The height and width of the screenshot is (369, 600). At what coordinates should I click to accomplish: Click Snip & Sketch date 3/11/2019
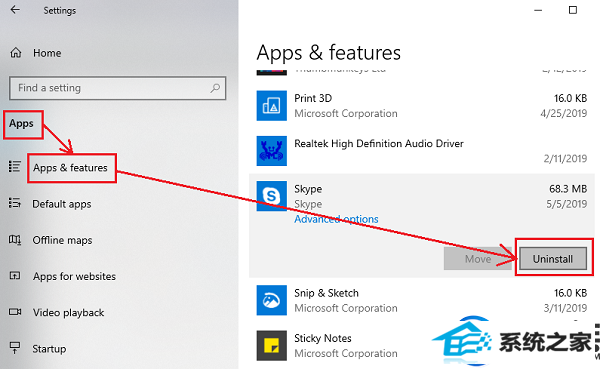coord(565,308)
